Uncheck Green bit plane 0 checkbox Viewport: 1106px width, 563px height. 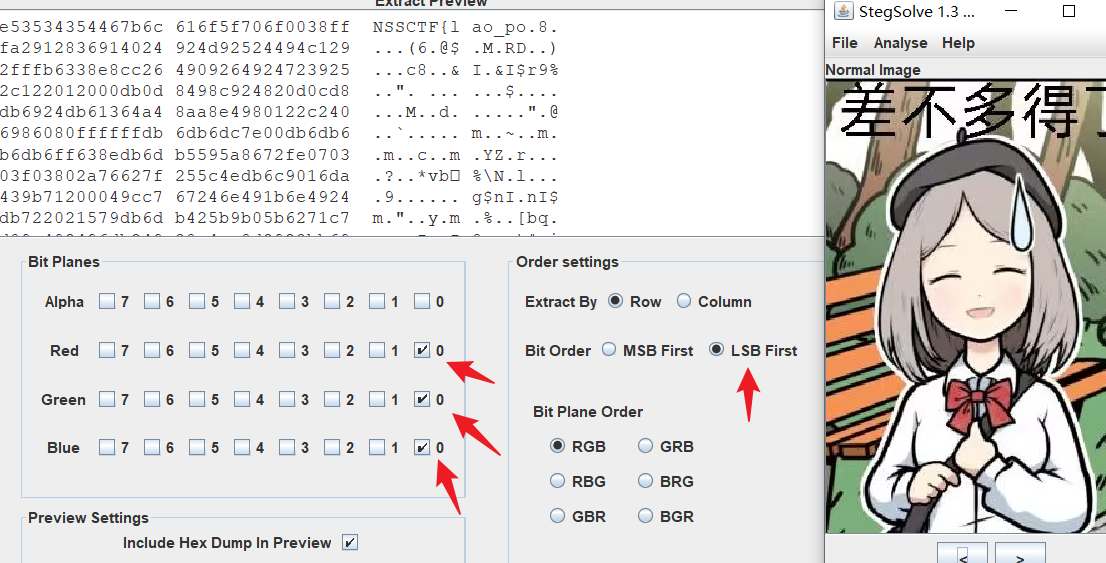tap(422, 399)
